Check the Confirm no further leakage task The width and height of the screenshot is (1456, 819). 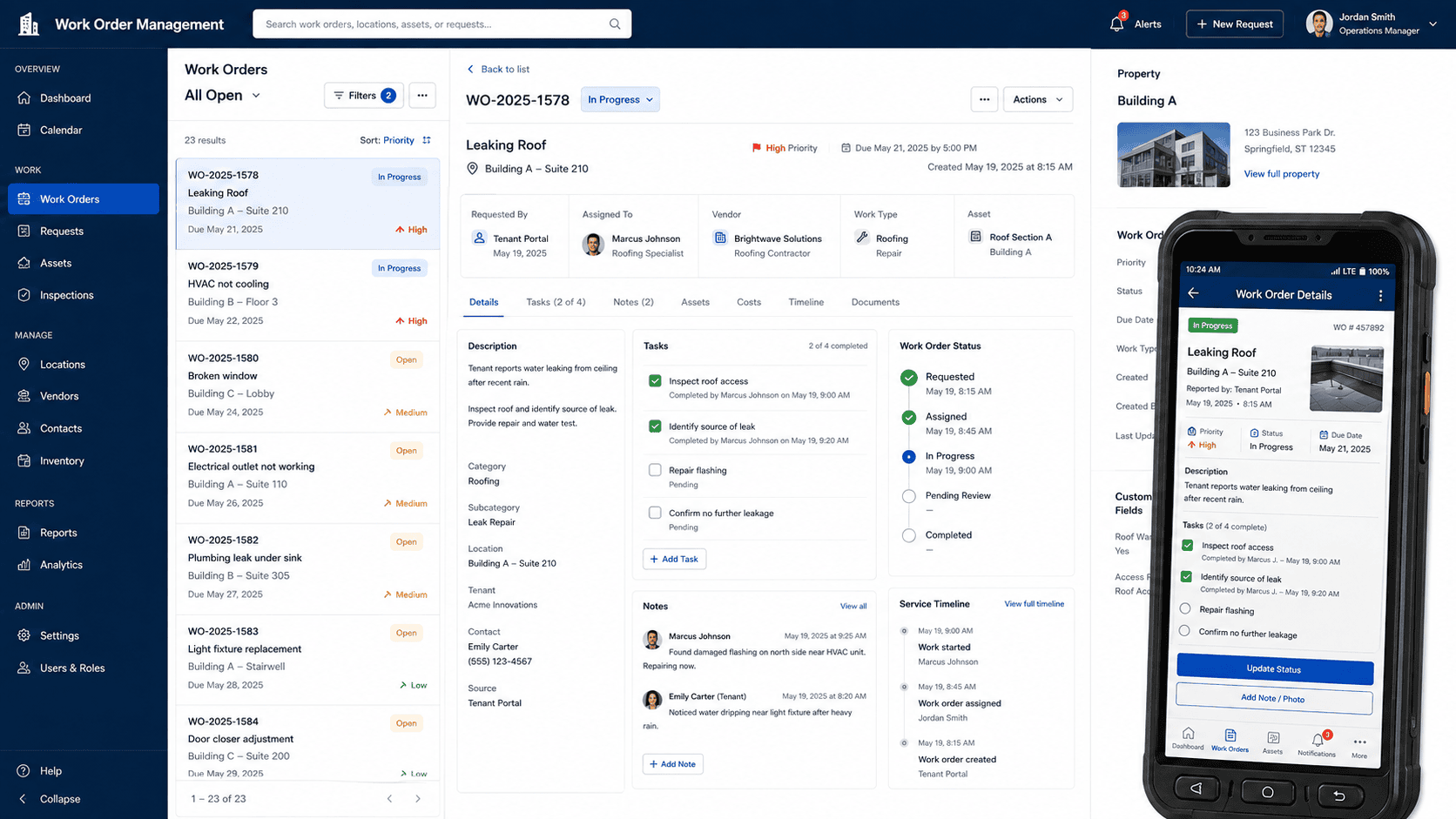click(x=655, y=513)
